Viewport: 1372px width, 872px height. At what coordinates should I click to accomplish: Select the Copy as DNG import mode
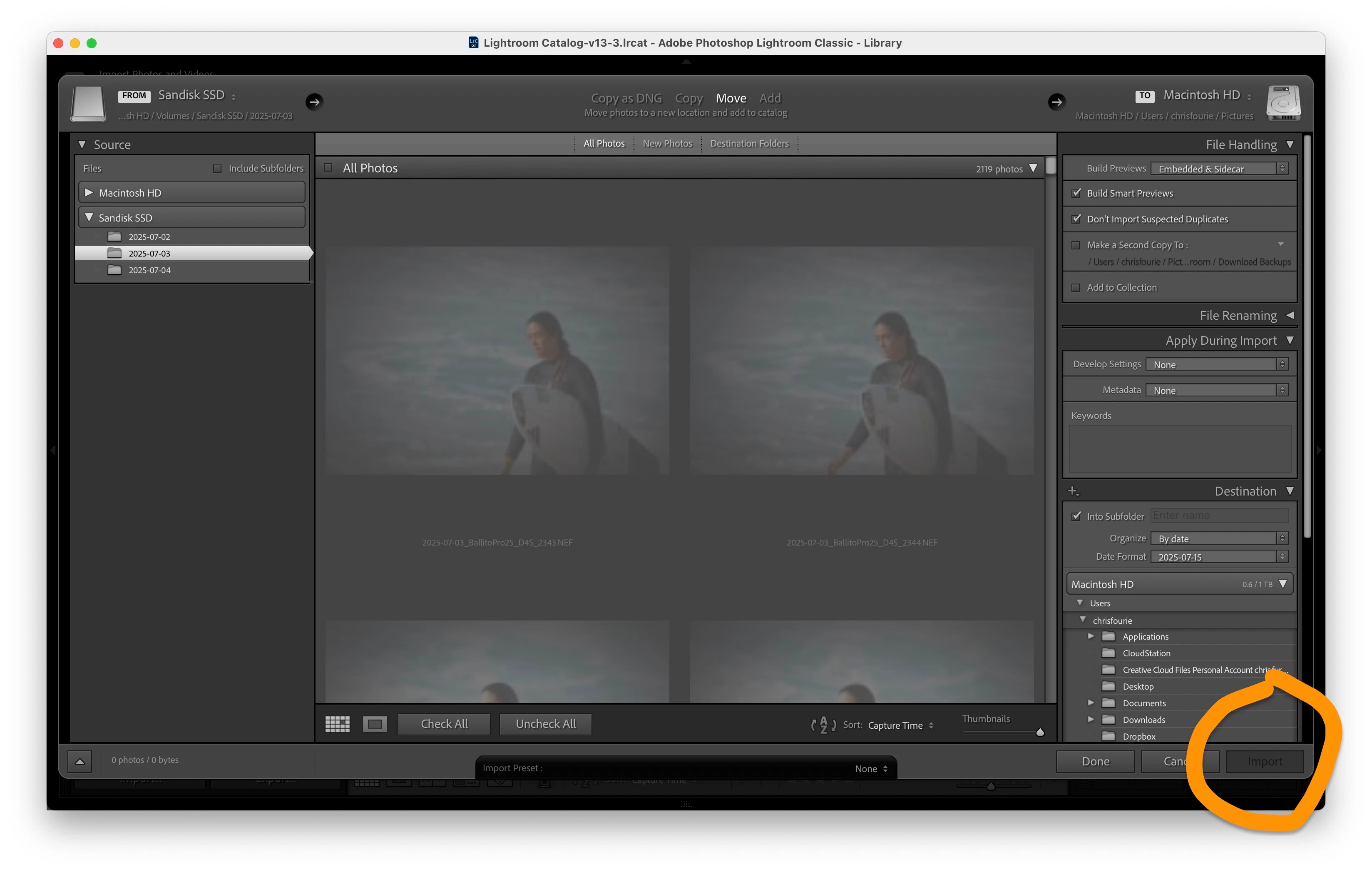[626, 98]
